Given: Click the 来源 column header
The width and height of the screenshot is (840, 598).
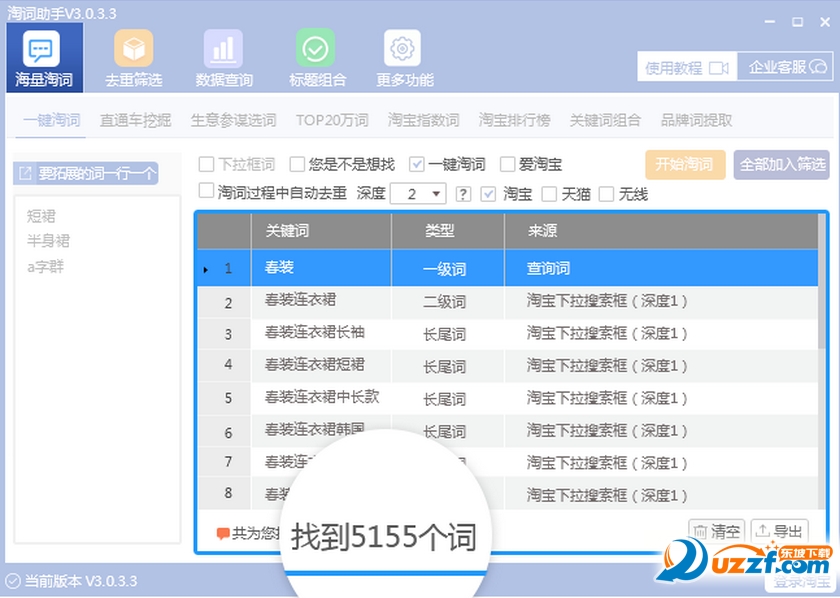Looking at the screenshot, I should [x=661, y=231].
